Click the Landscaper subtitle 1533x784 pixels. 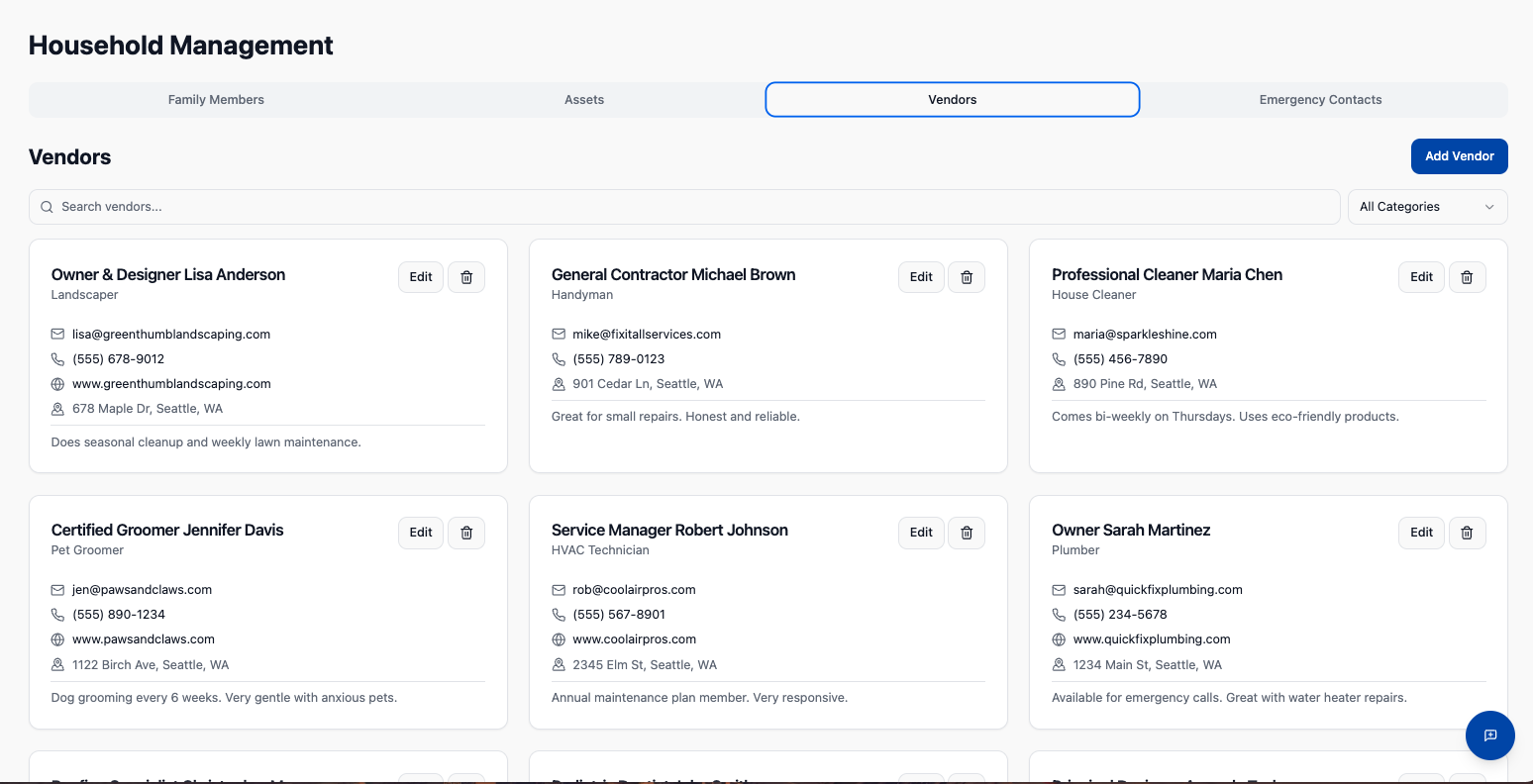click(x=84, y=295)
